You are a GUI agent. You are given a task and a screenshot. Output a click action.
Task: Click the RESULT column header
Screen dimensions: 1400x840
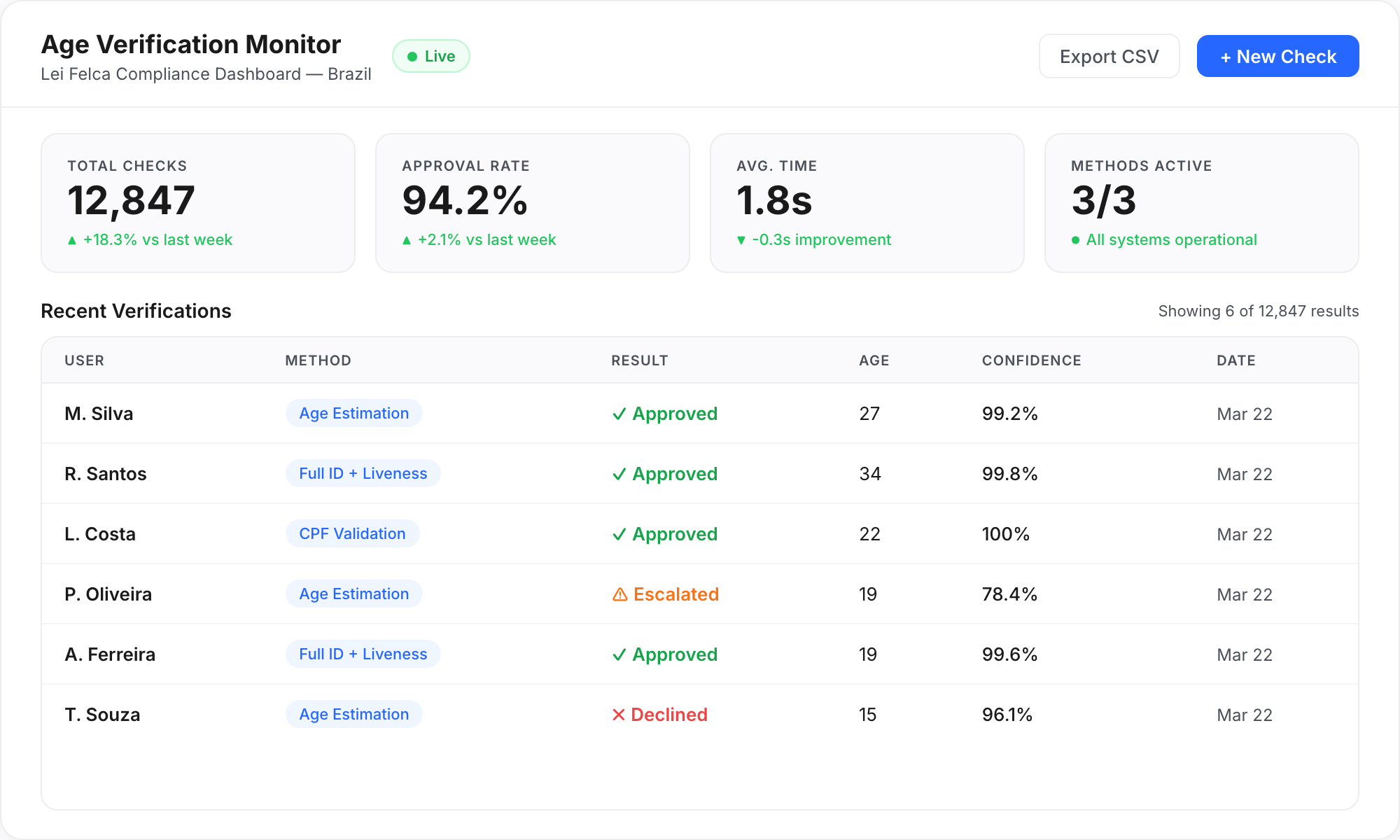coord(638,360)
